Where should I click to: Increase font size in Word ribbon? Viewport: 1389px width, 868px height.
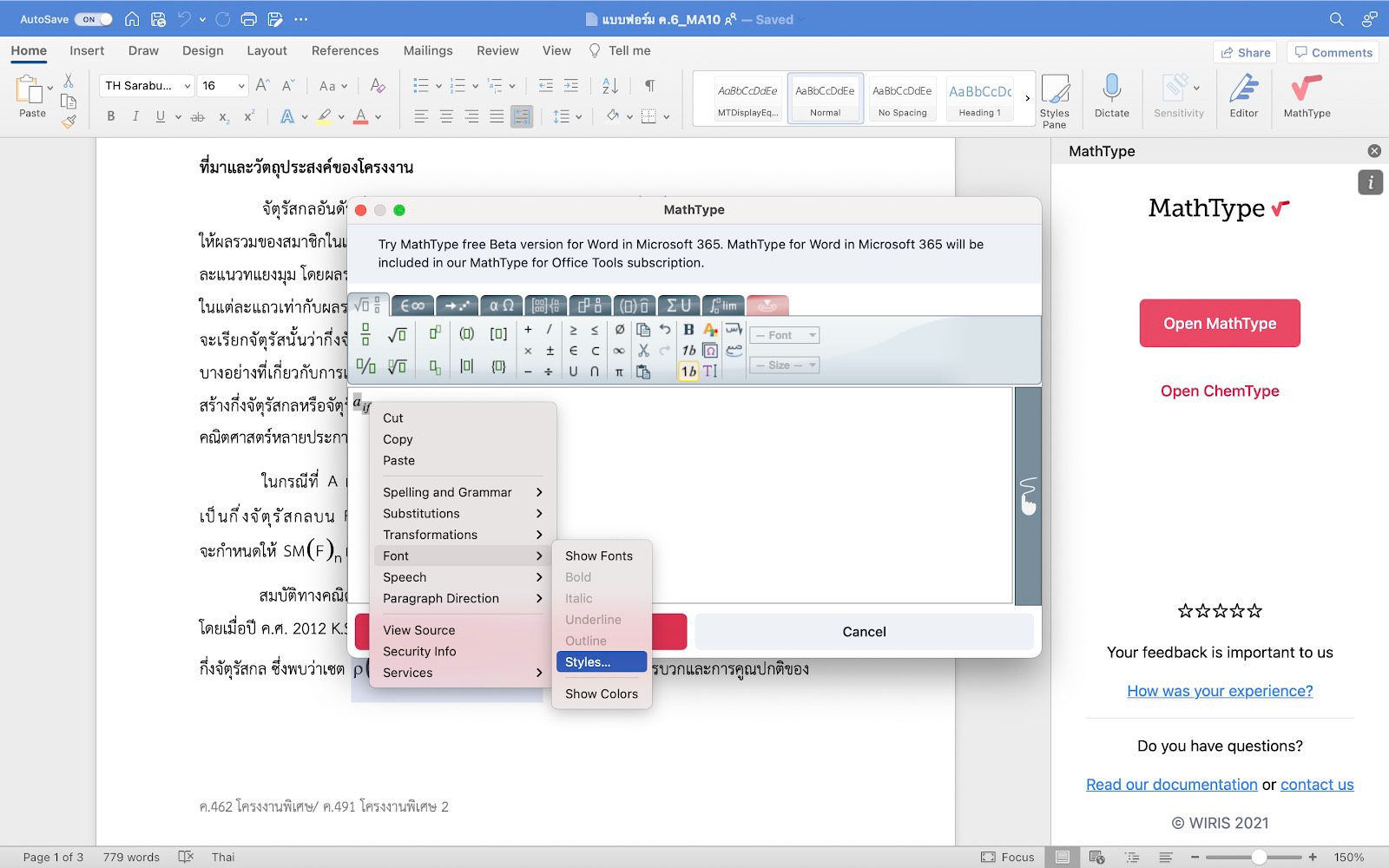pyautogui.click(x=263, y=86)
